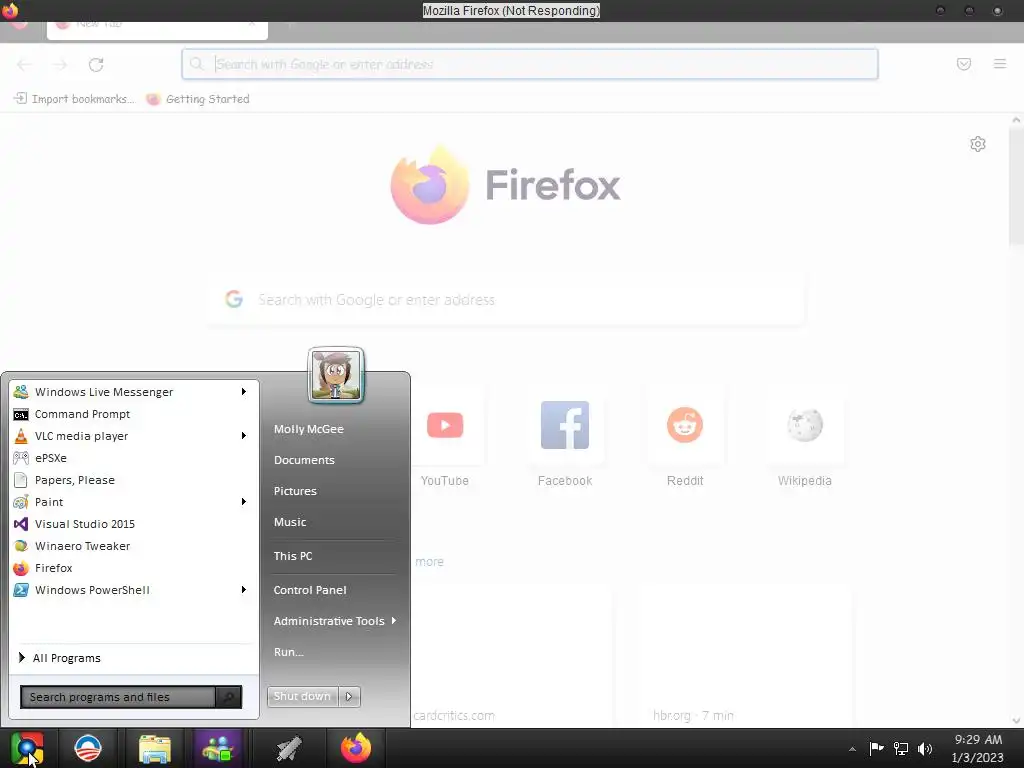Show hidden tray icons arrow

tap(852, 749)
